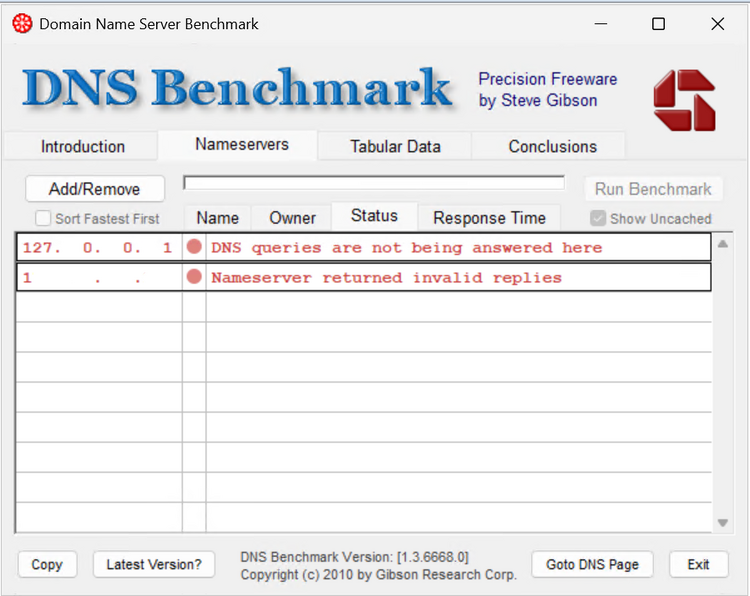Close the Domain Name Server Benchmark window
Screen dimensions: 750x596
pyautogui.click(x=717, y=23)
